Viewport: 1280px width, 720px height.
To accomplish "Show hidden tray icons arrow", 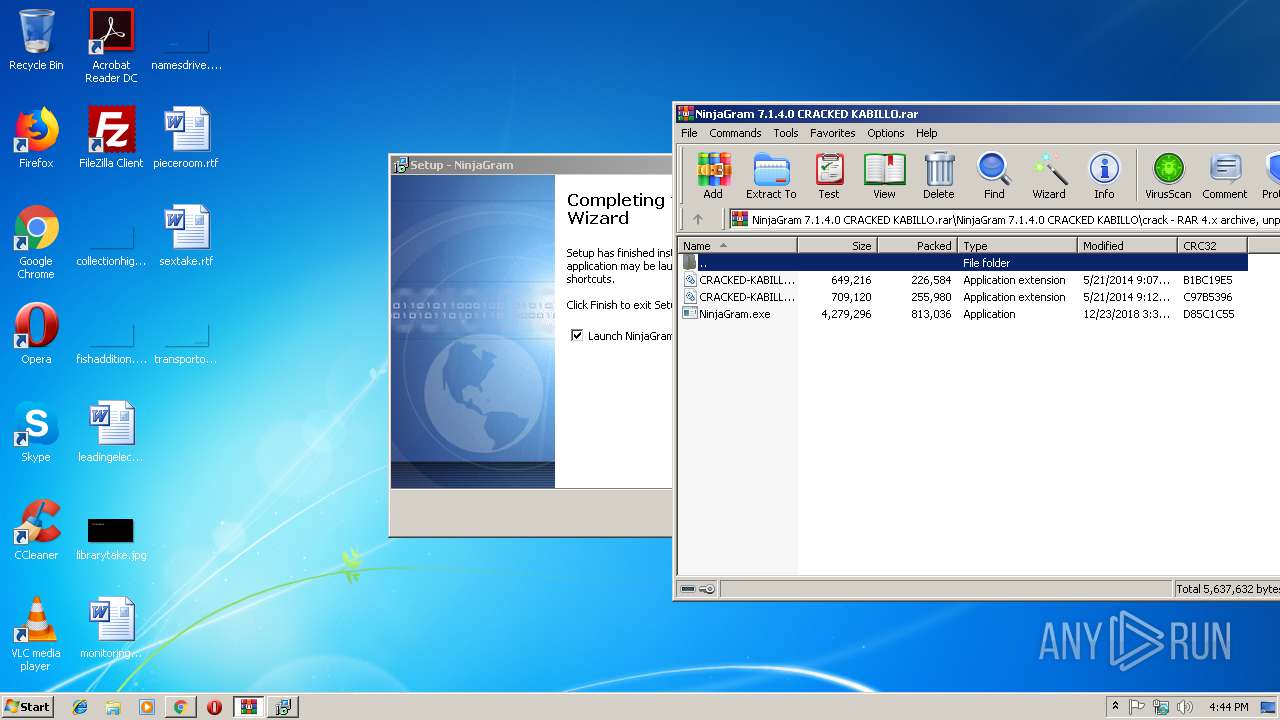I will click(1115, 707).
